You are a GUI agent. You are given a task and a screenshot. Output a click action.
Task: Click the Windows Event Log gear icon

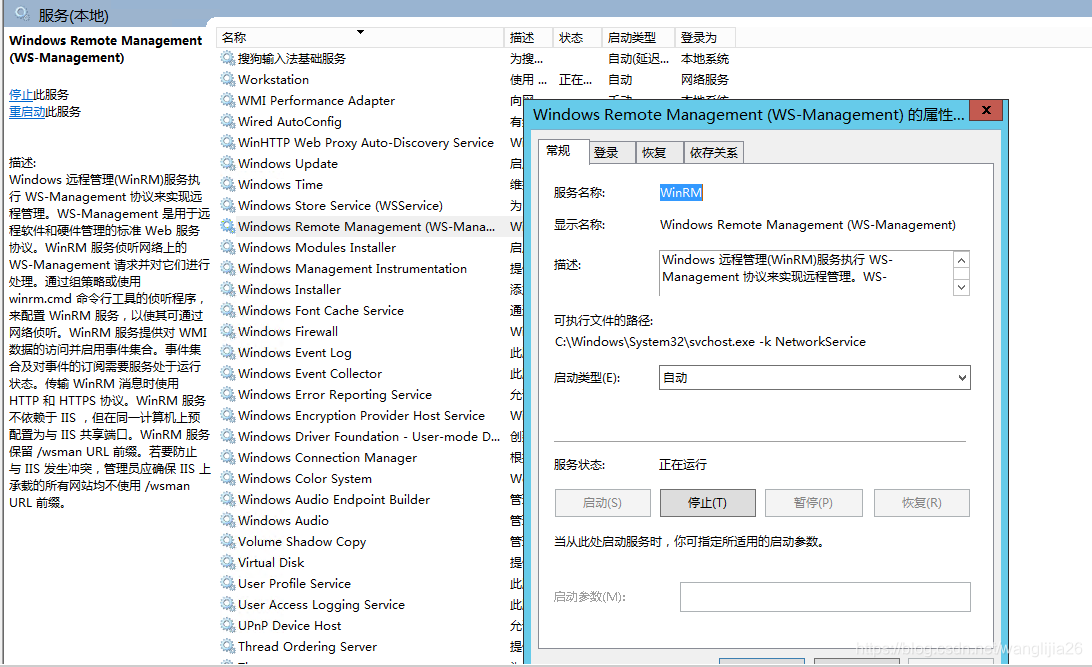[x=228, y=352]
